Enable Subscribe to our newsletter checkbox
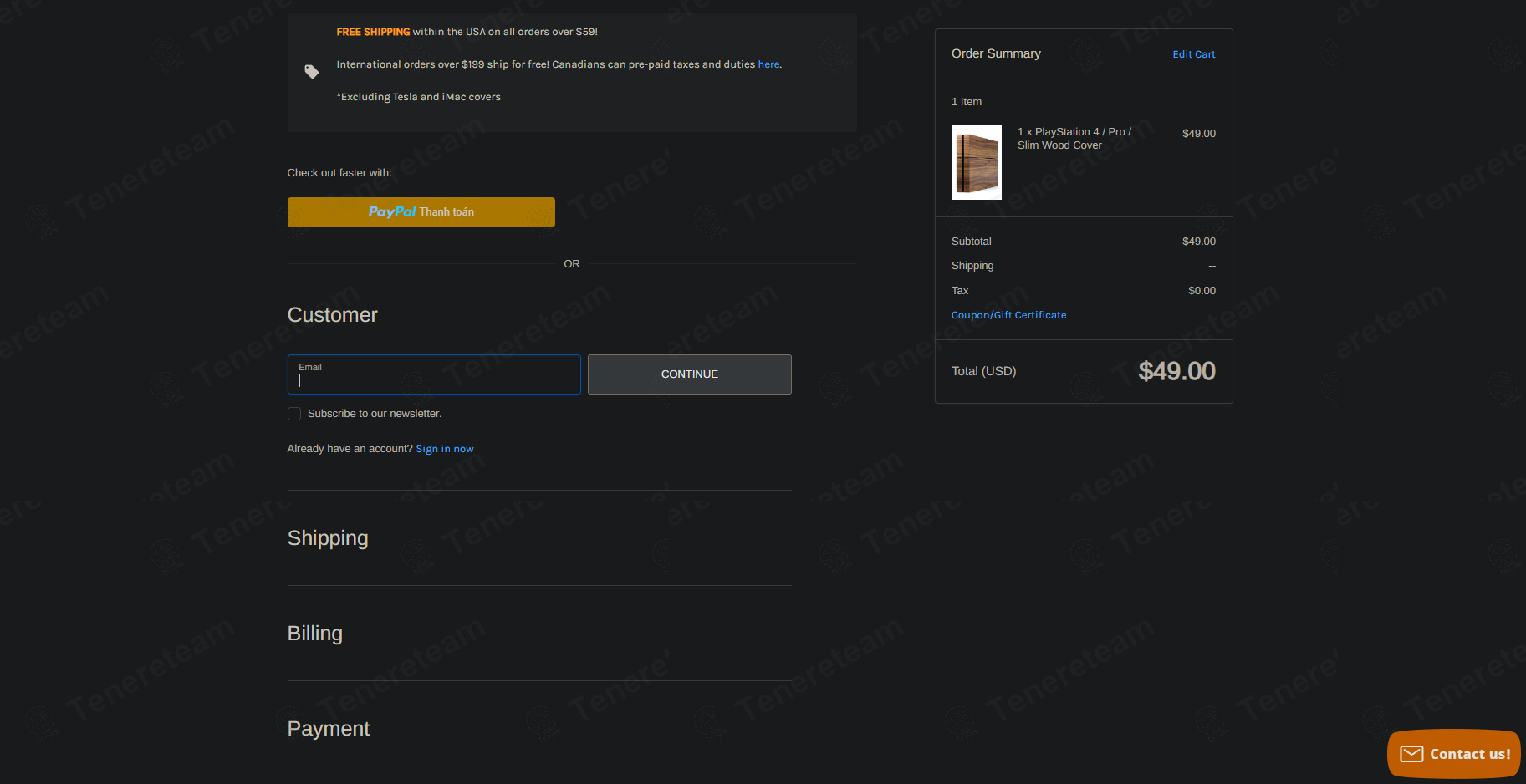Image resolution: width=1526 pixels, height=784 pixels. coord(294,414)
